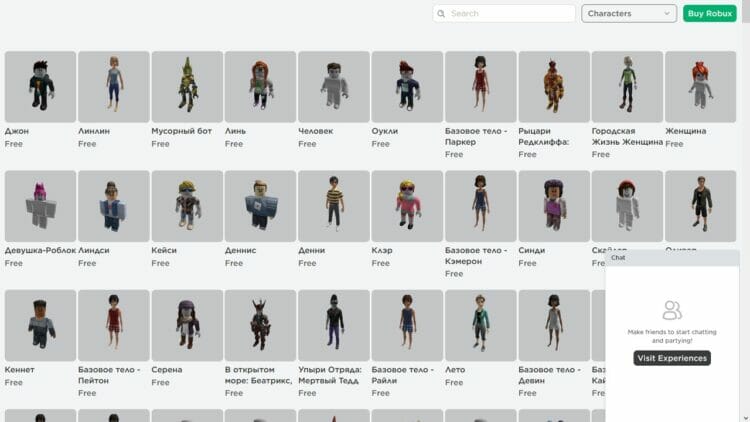This screenshot has height=422, width=750.
Task: Open the Рыцари Редклиффа character thumbnail
Action: 554,87
